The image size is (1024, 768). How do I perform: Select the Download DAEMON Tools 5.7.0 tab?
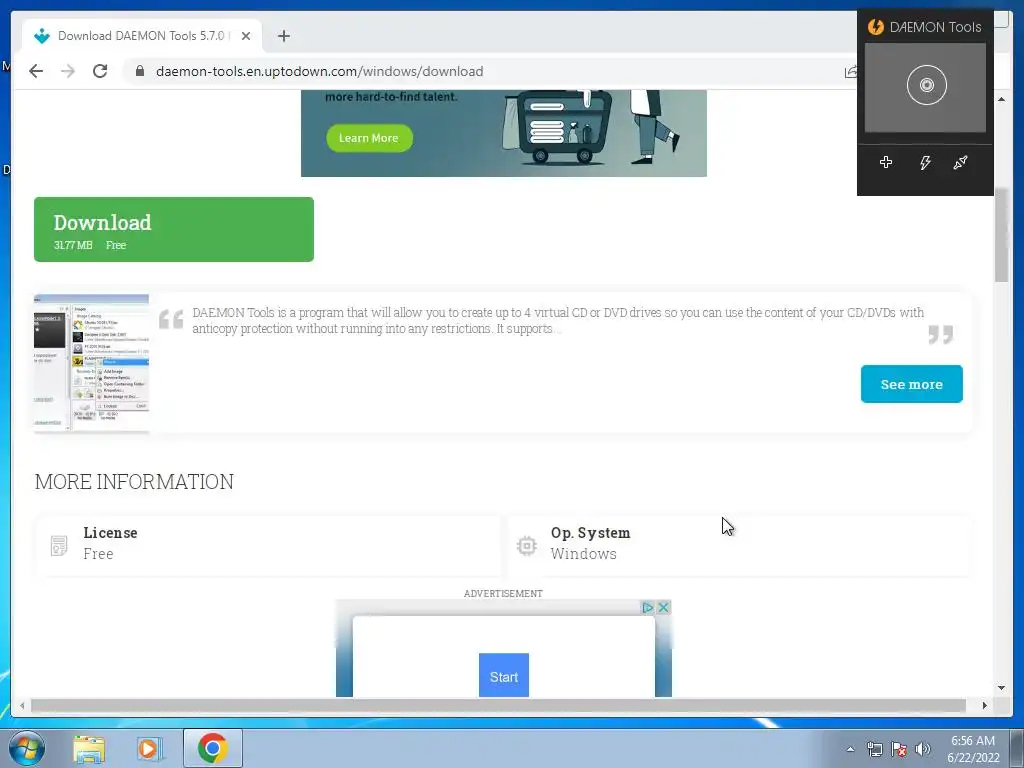pos(142,36)
